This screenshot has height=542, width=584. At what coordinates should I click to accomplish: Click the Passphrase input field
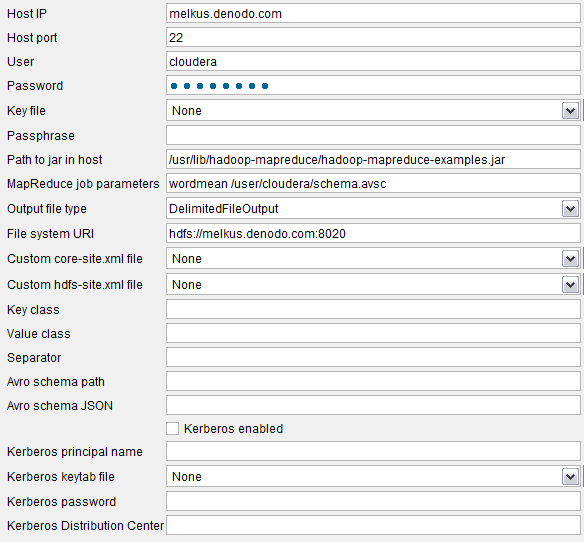[373, 136]
